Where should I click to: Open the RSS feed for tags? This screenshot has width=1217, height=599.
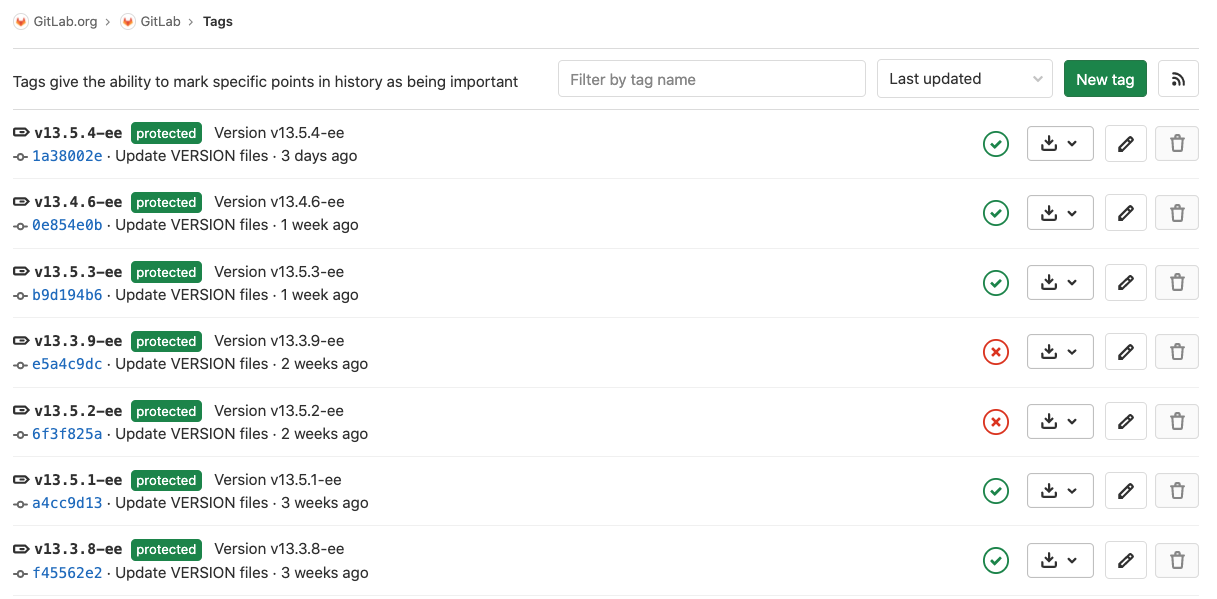pos(1178,78)
